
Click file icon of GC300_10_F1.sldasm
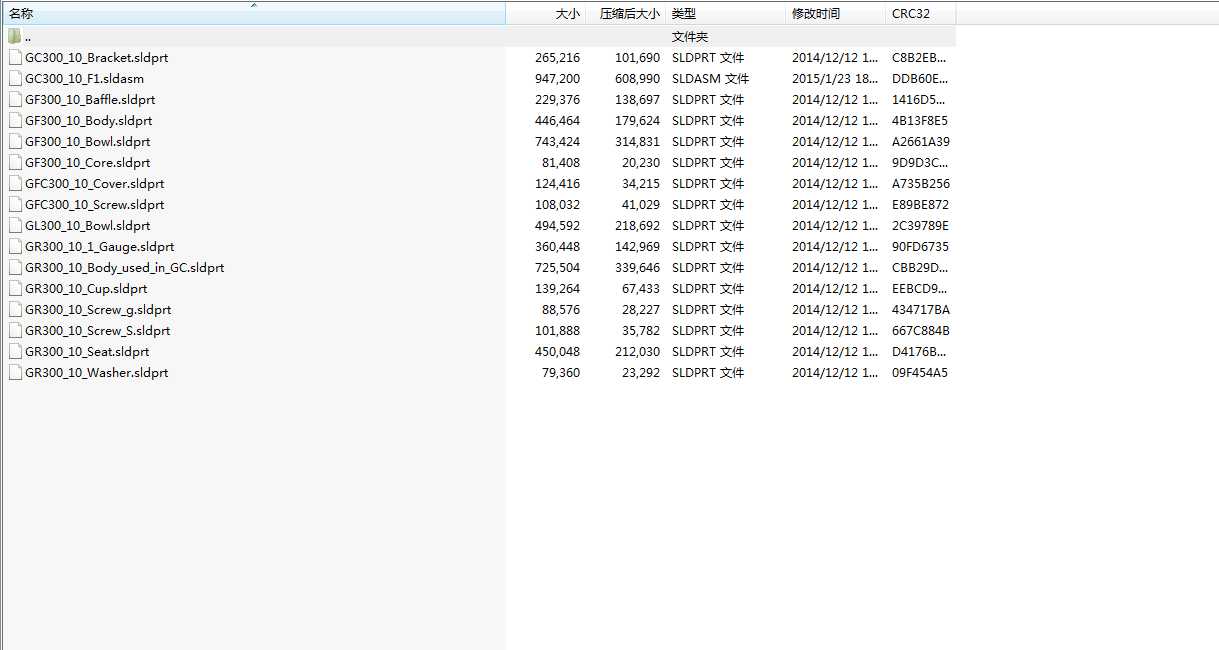[15, 78]
